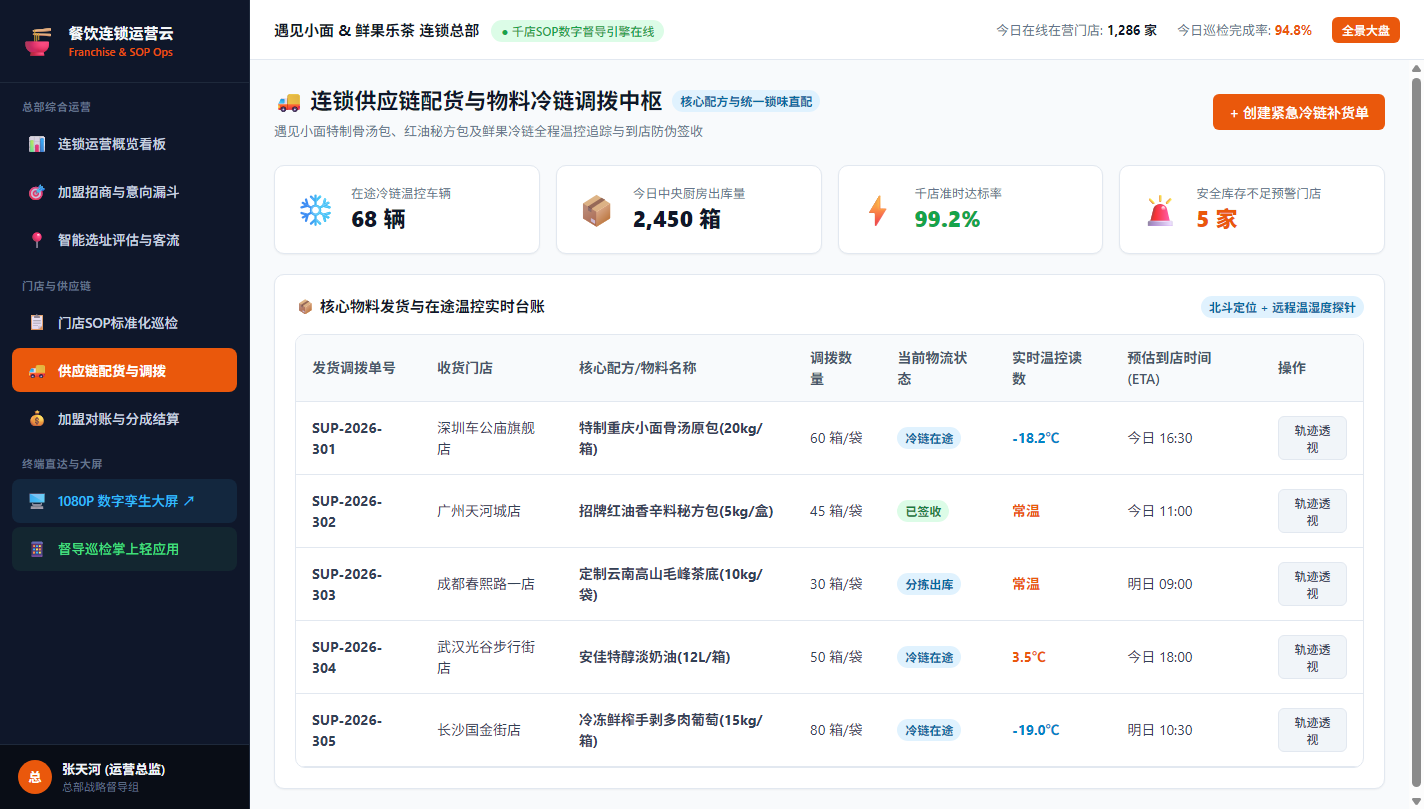Click the truck icon in 供应链配货与调拨 menu

click(37, 371)
